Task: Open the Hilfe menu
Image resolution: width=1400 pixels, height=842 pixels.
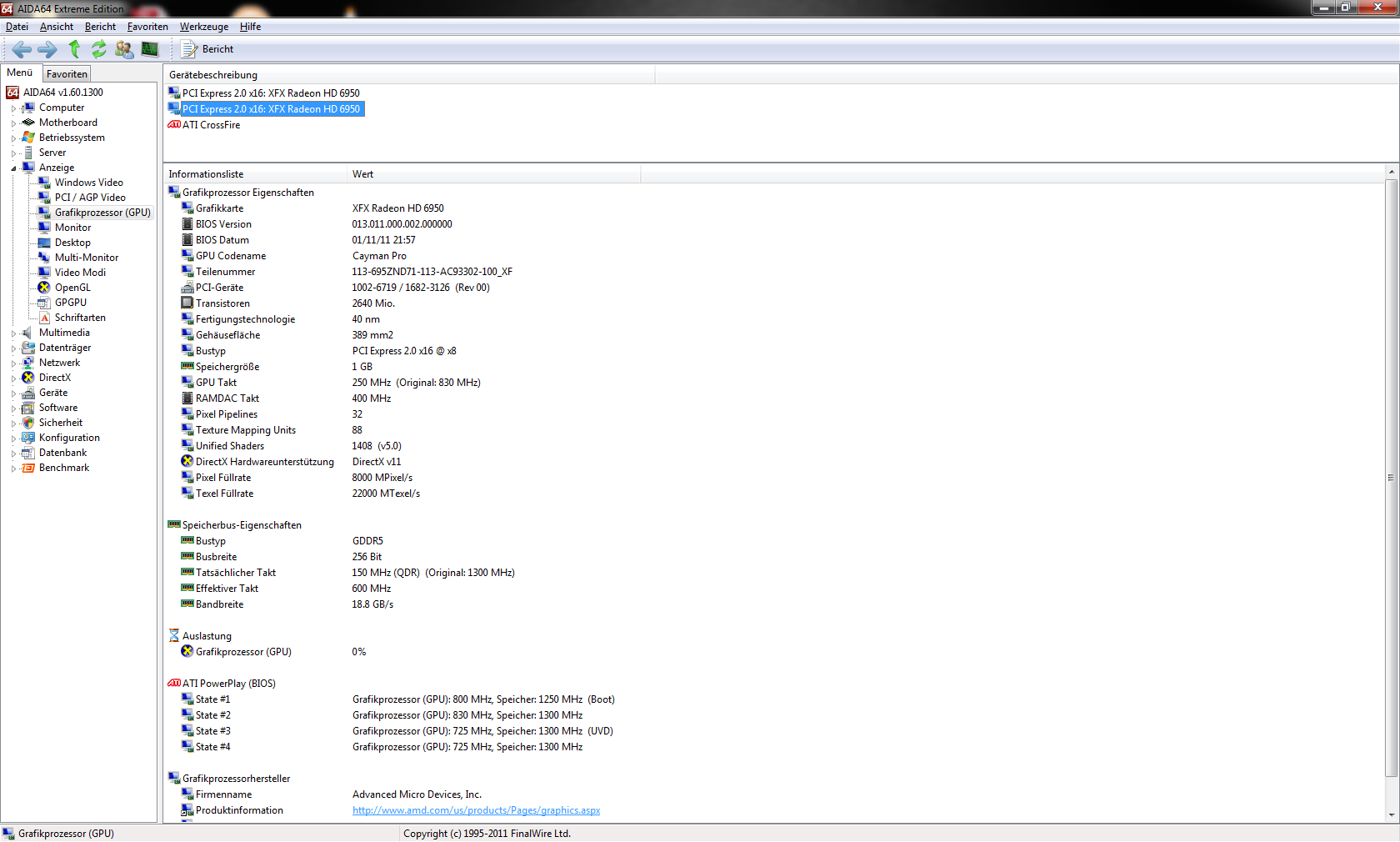Action: pos(250,27)
